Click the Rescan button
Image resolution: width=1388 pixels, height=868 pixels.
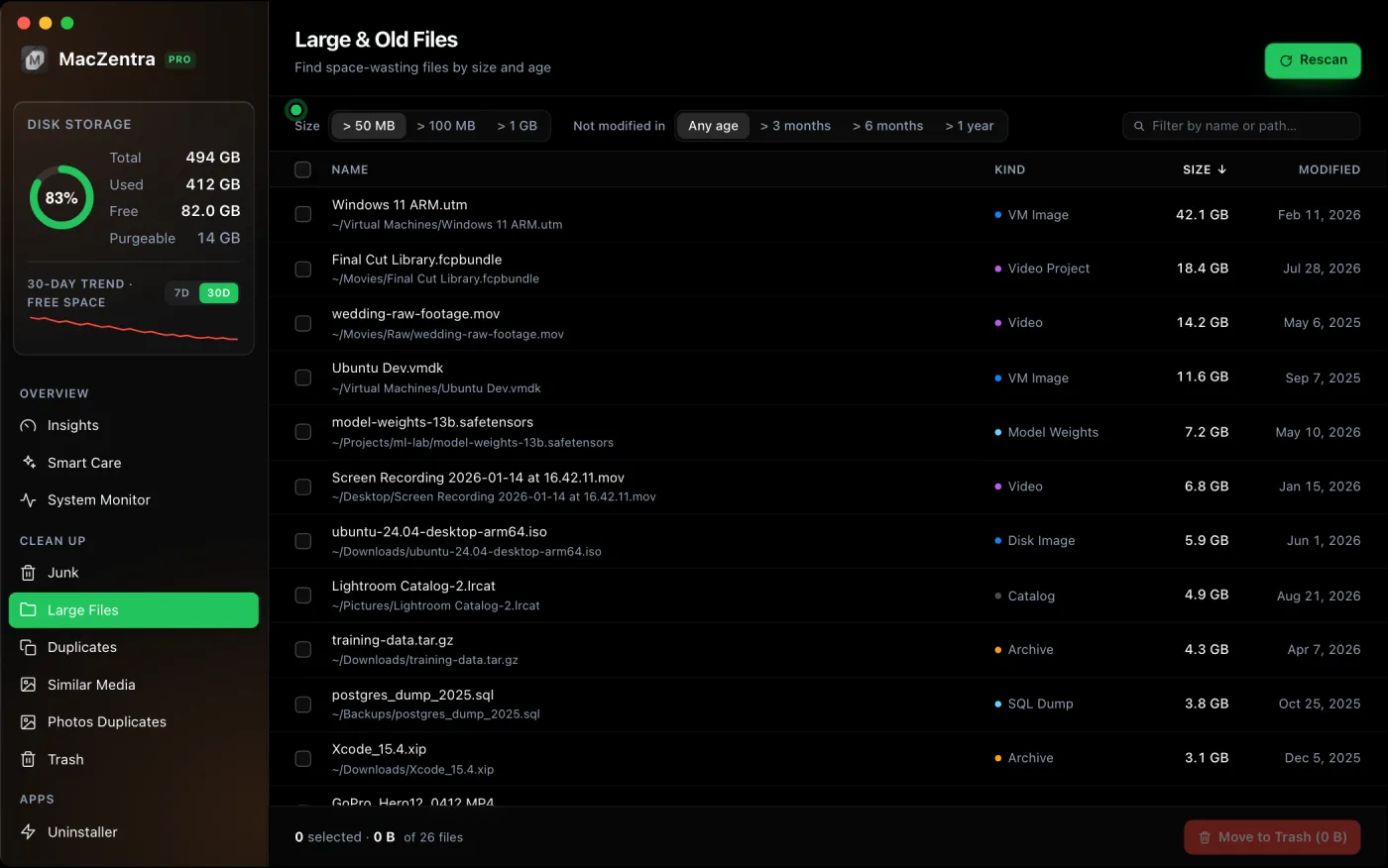pos(1313,60)
